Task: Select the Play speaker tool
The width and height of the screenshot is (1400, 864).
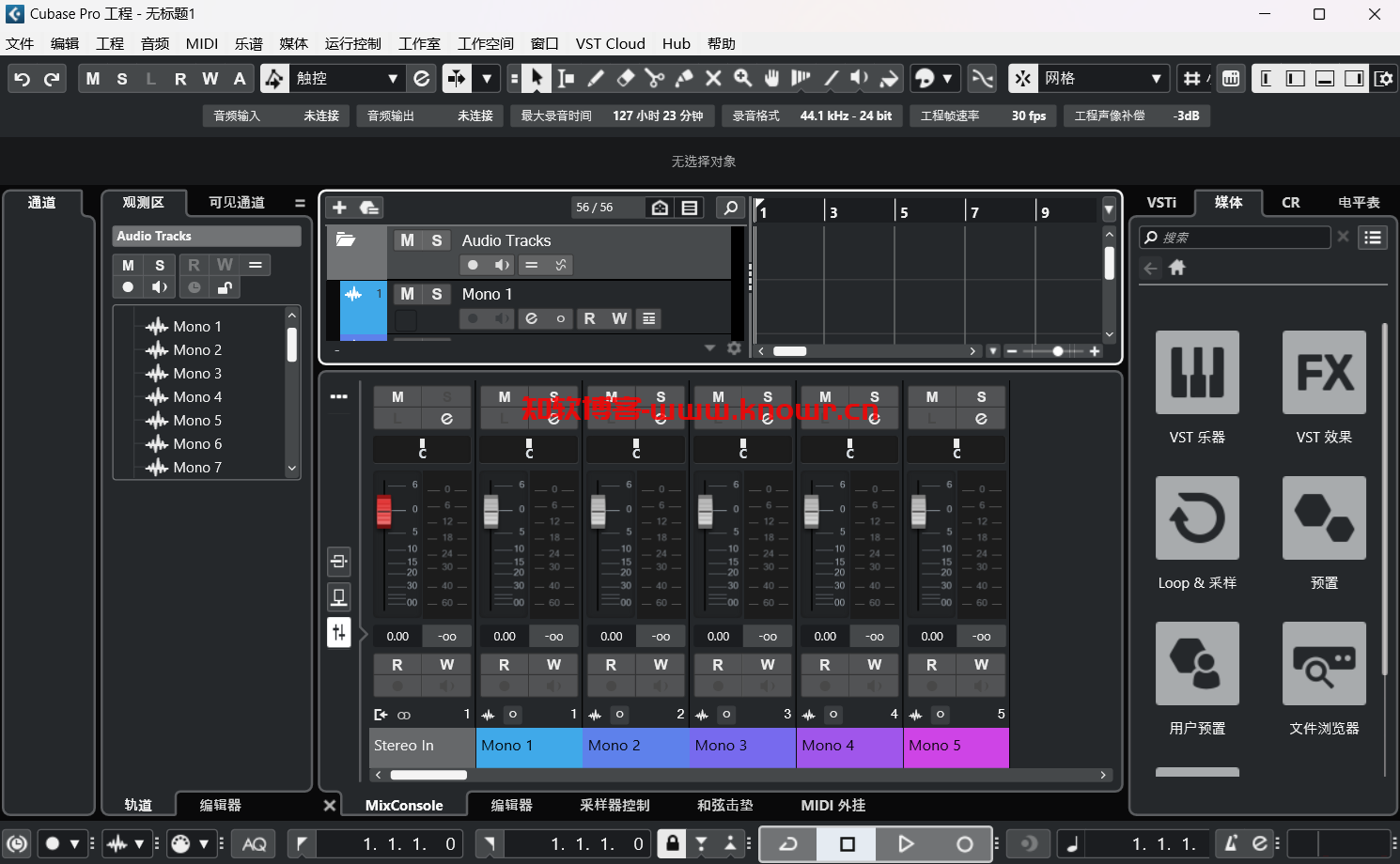Action: [x=860, y=79]
